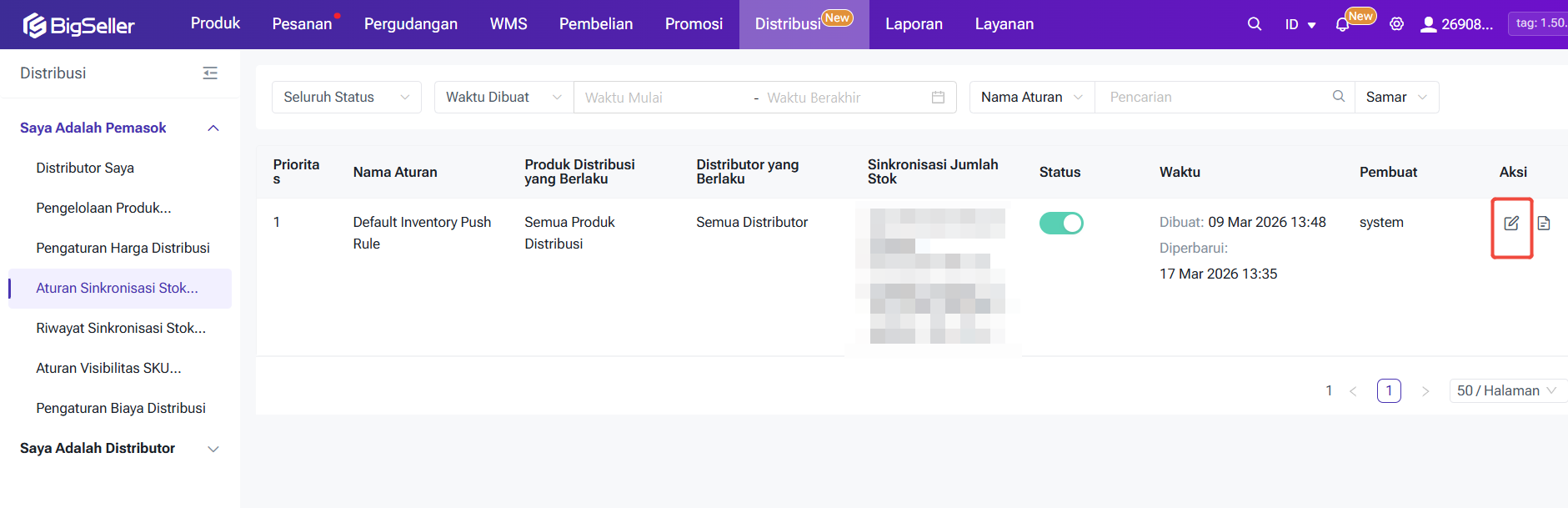
Task: Click the search magnifier in top bar
Action: pyautogui.click(x=1254, y=24)
